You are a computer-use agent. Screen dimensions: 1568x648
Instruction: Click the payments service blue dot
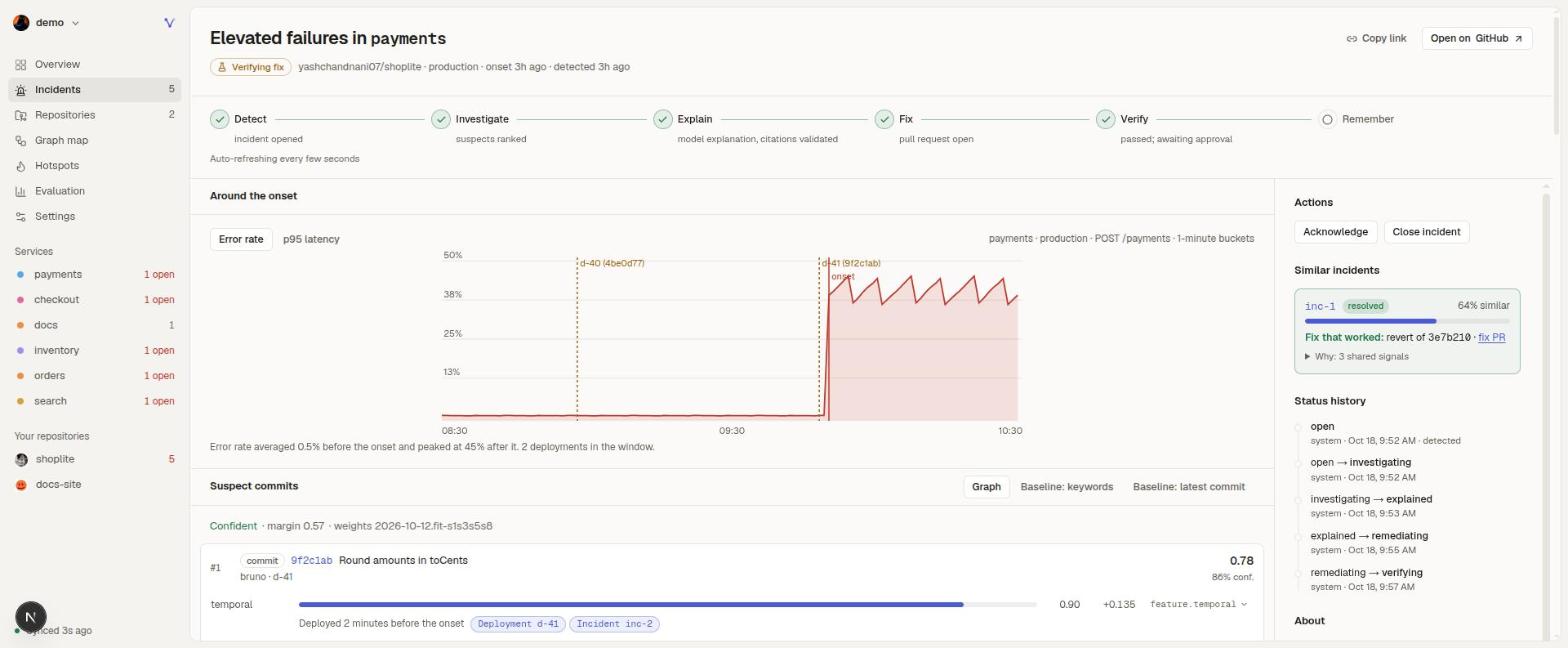[20, 274]
